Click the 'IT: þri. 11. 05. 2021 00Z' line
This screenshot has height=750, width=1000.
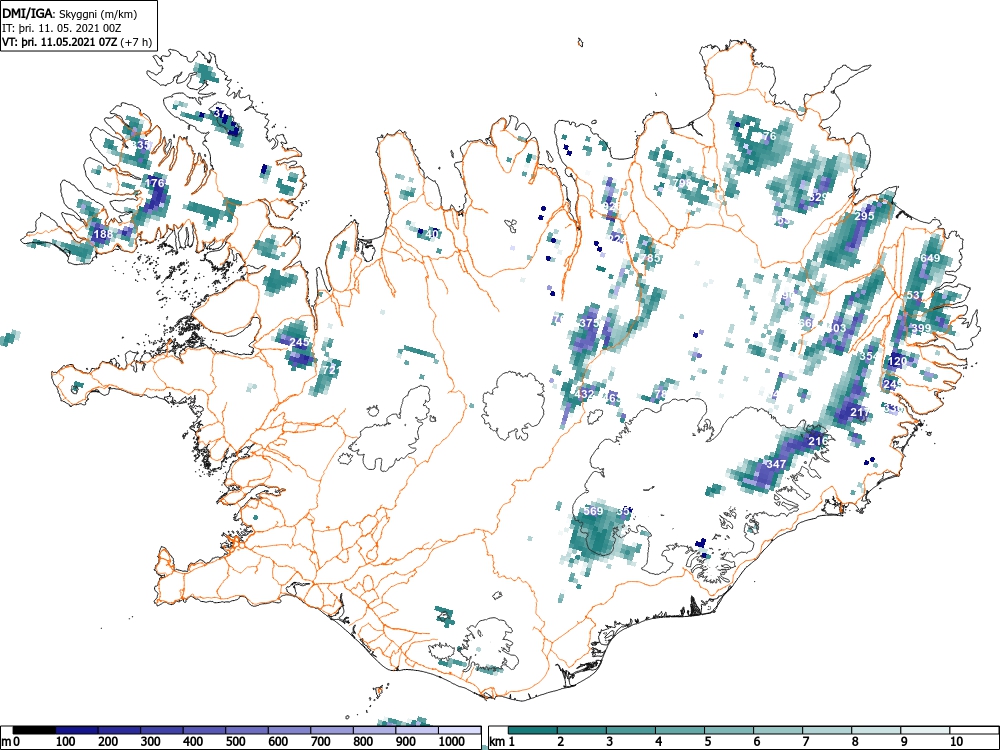click(x=62, y=28)
